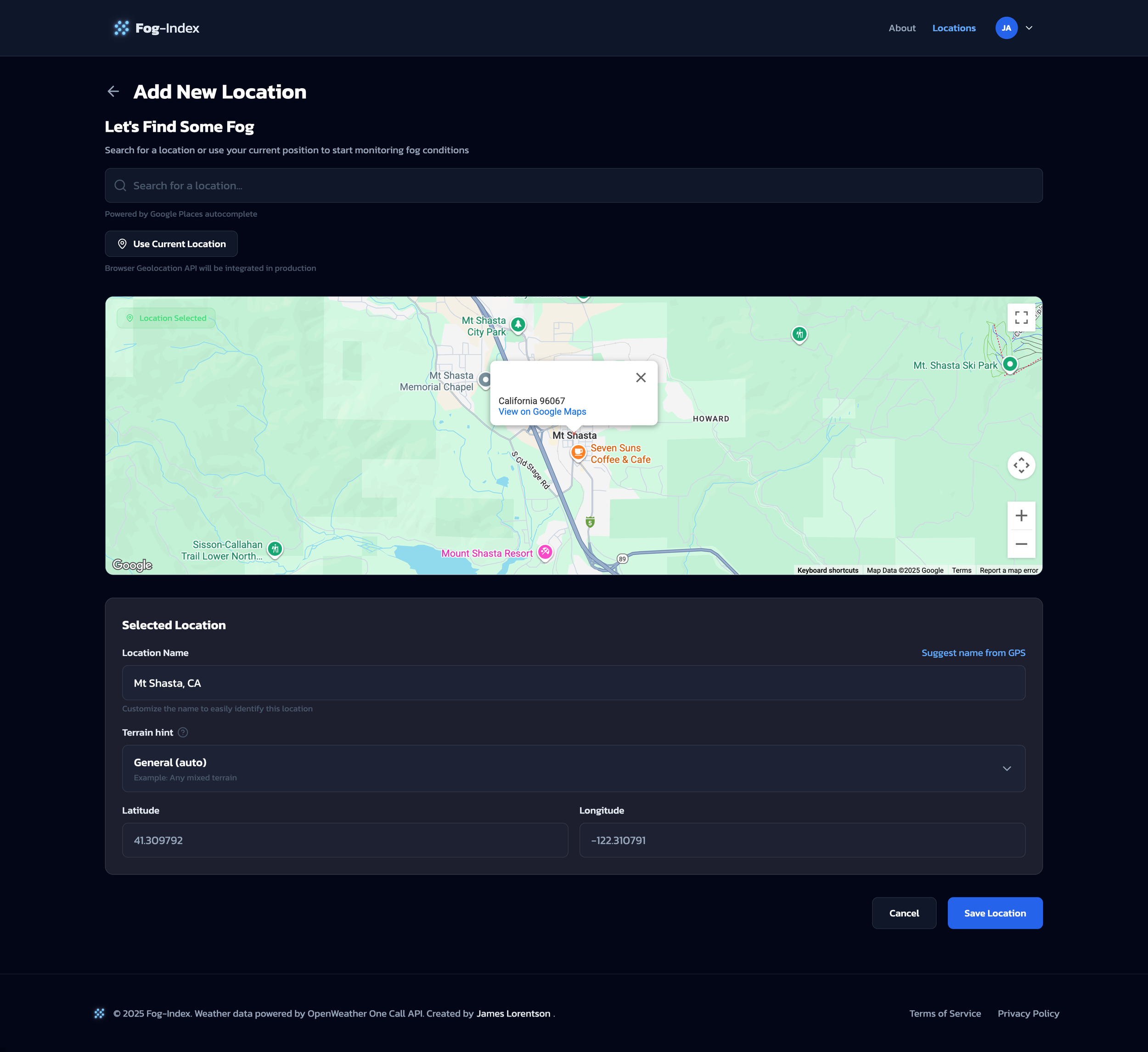Close the California 96067 info popup
The height and width of the screenshot is (1052, 1148).
[x=641, y=378]
